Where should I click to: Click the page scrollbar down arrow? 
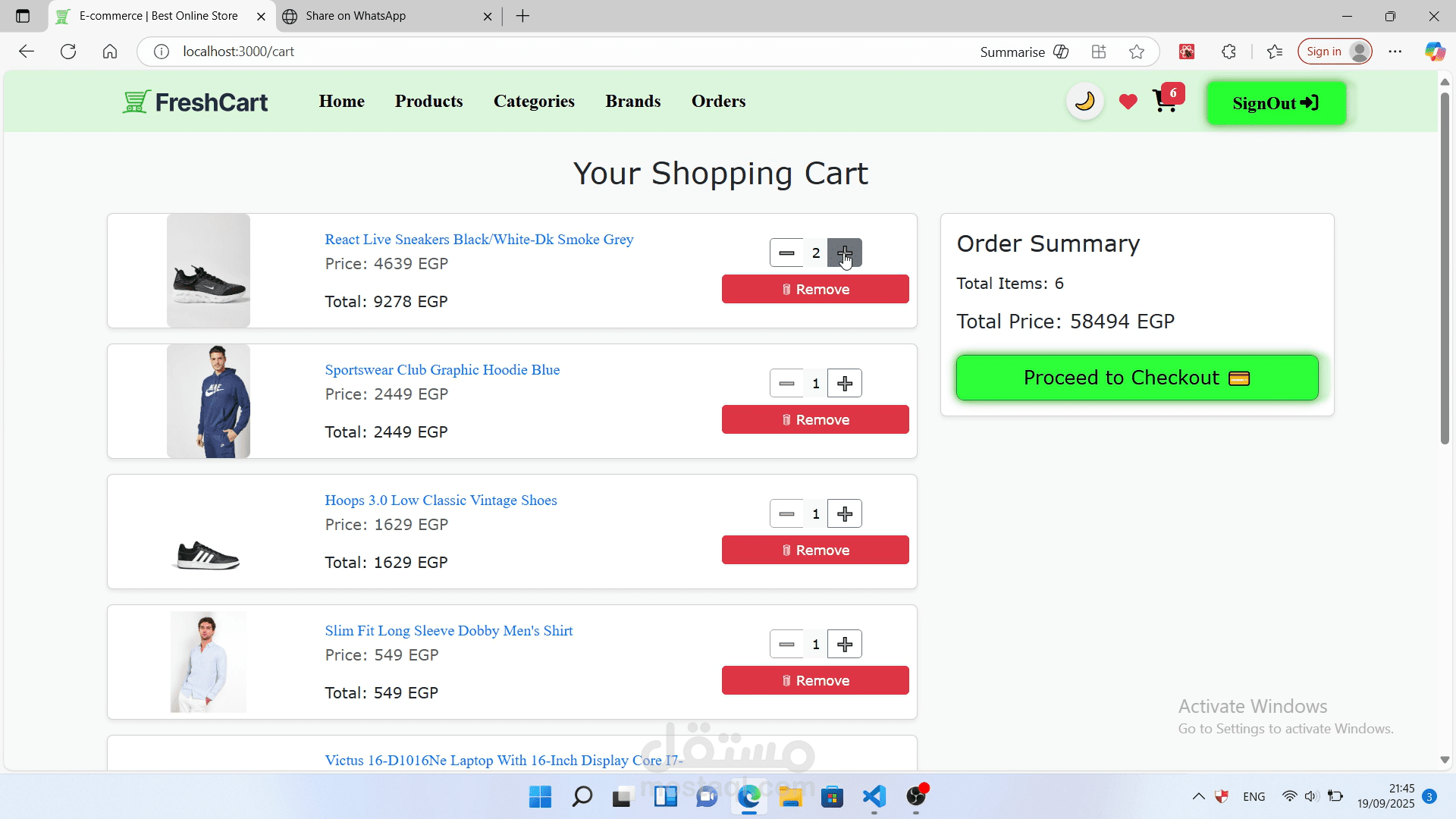(1445, 760)
